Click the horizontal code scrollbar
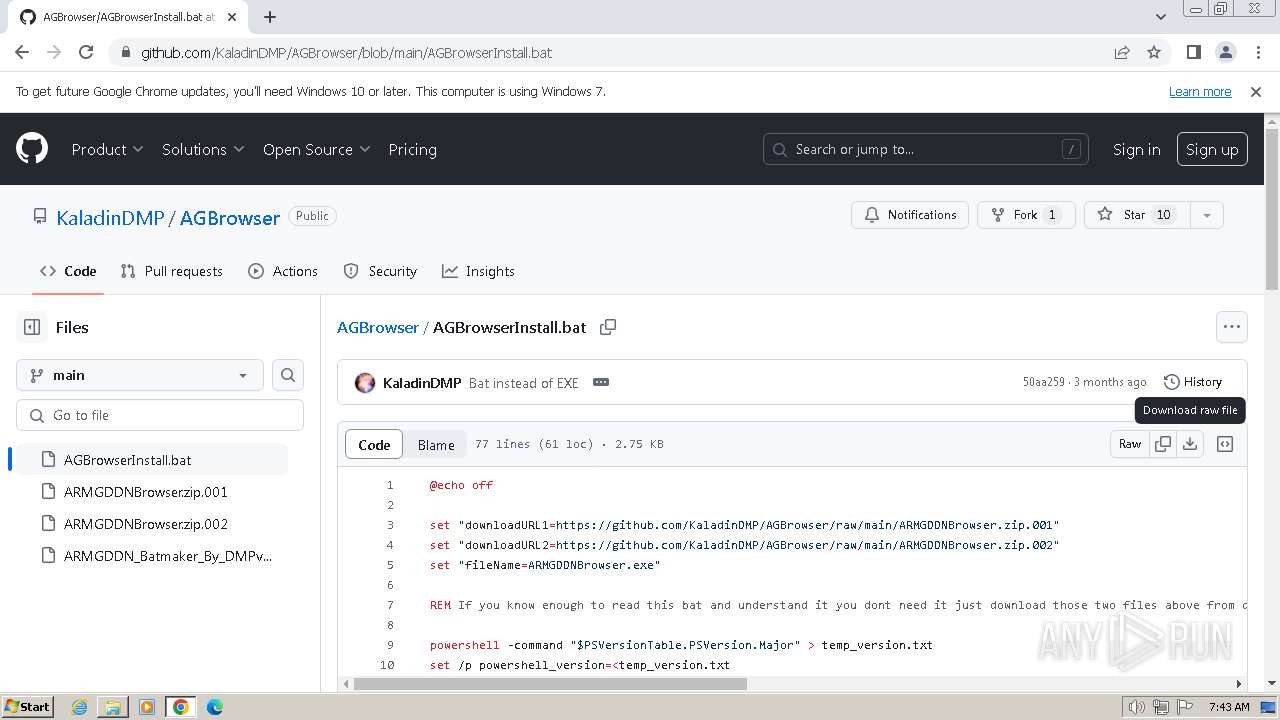 click(550, 684)
